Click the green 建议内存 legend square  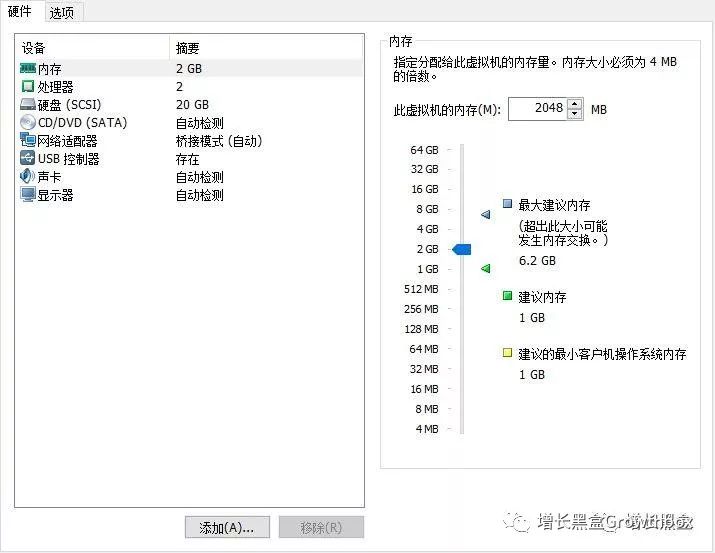507,295
